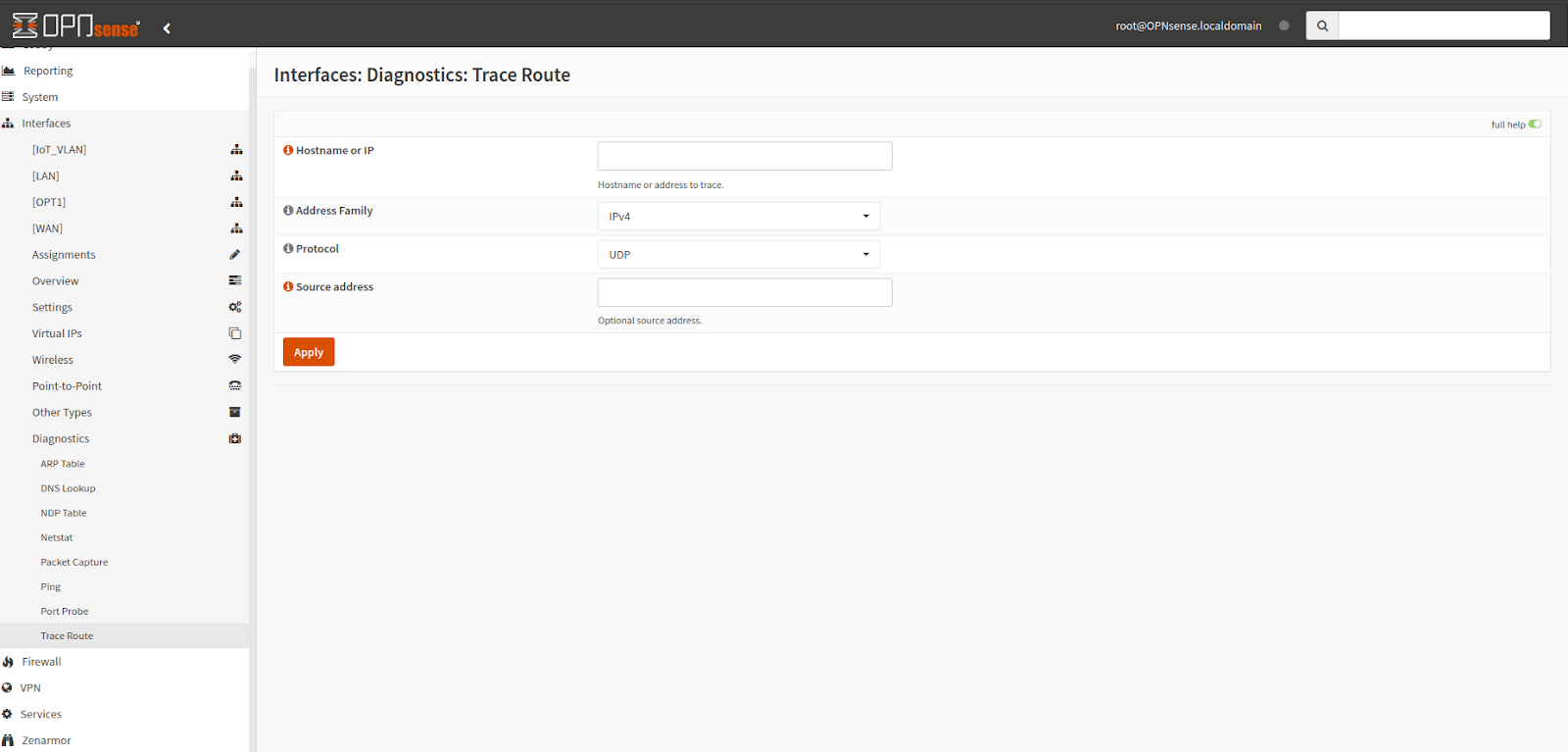Click the Other Types archive icon
This screenshot has width=1568, height=752.
point(235,412)
